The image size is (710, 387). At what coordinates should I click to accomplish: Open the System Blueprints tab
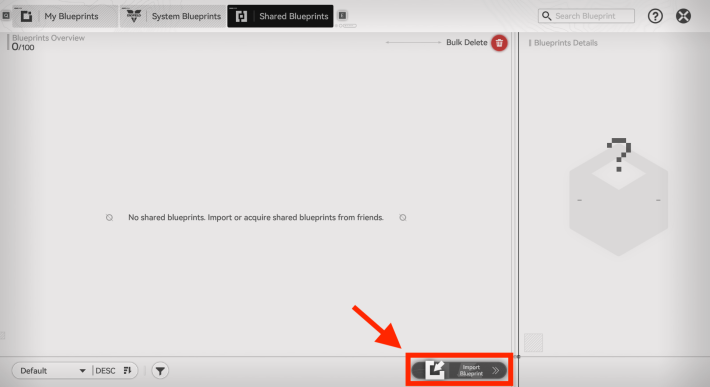(173, 16)
